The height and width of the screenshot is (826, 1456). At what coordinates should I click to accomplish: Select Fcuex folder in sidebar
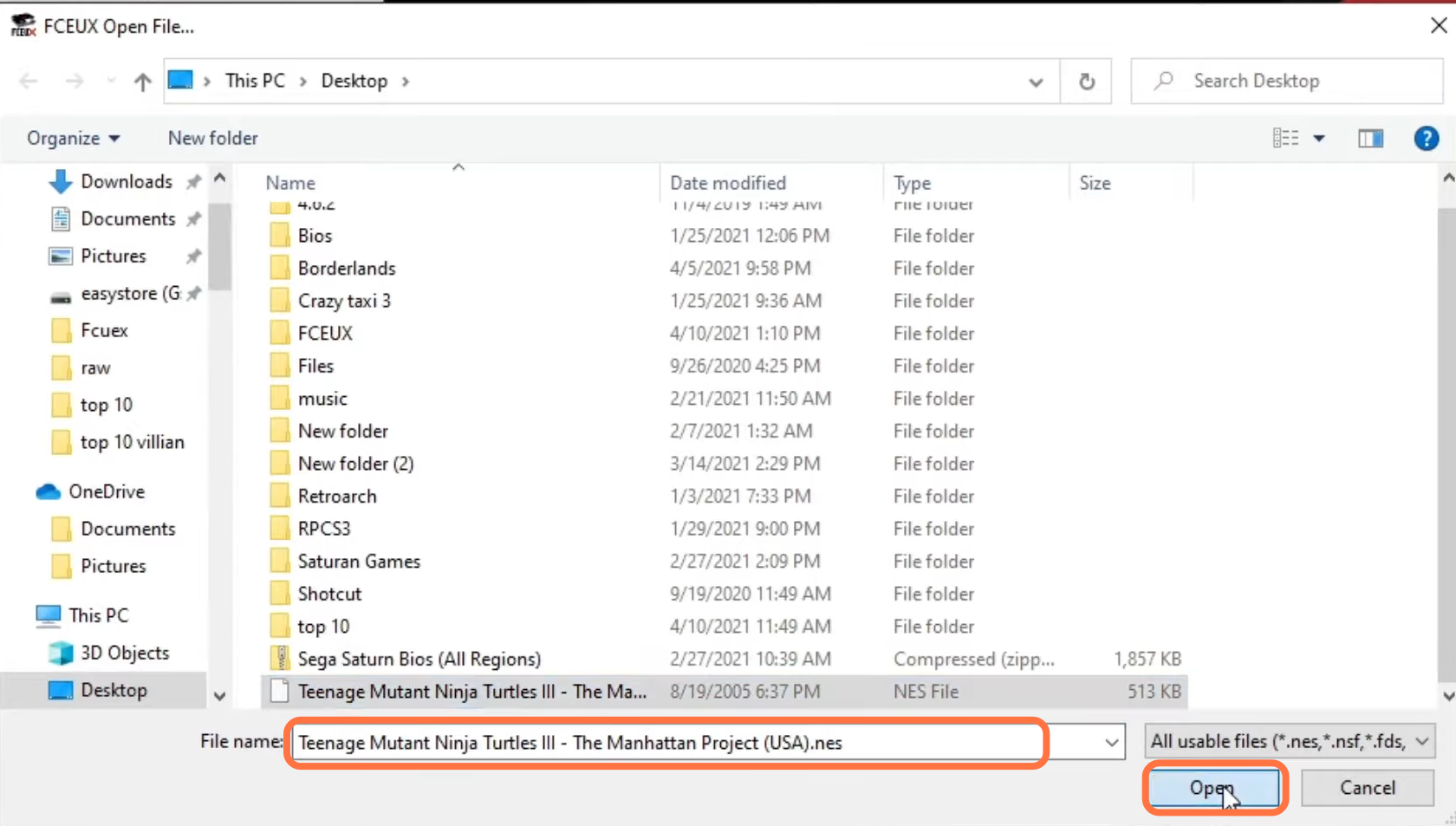[x=104, y=330]
